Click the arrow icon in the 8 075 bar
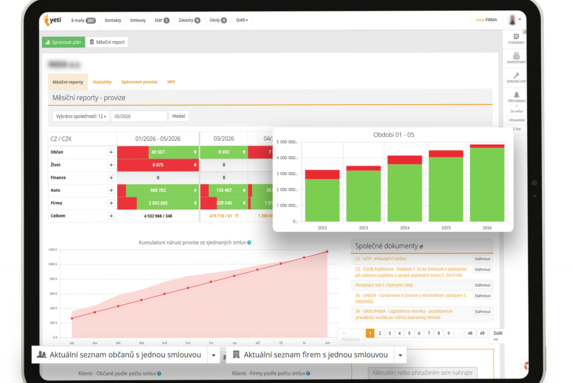 click(195, 165)
